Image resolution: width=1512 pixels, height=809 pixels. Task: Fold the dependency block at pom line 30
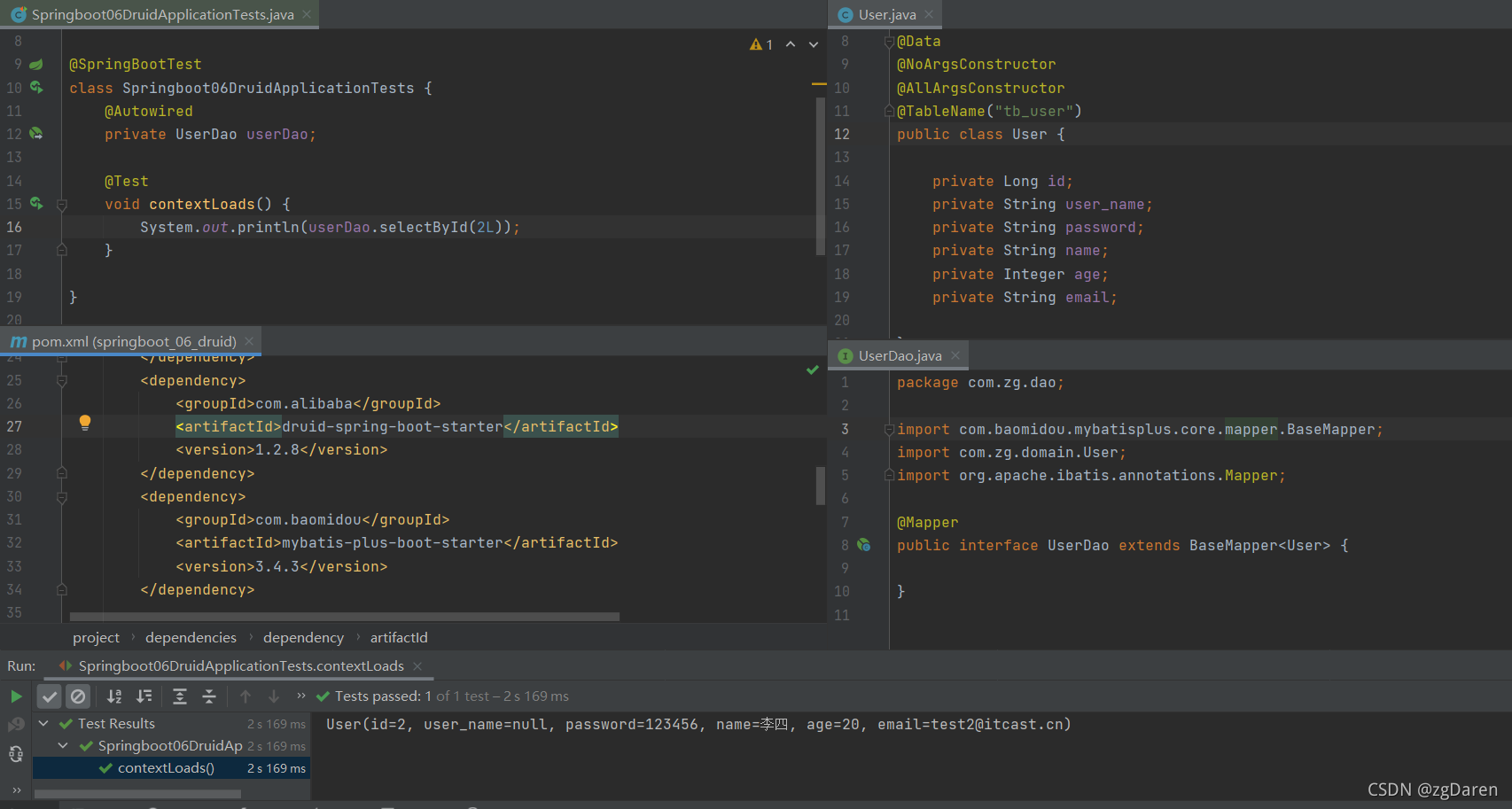[x=62, y=497]
